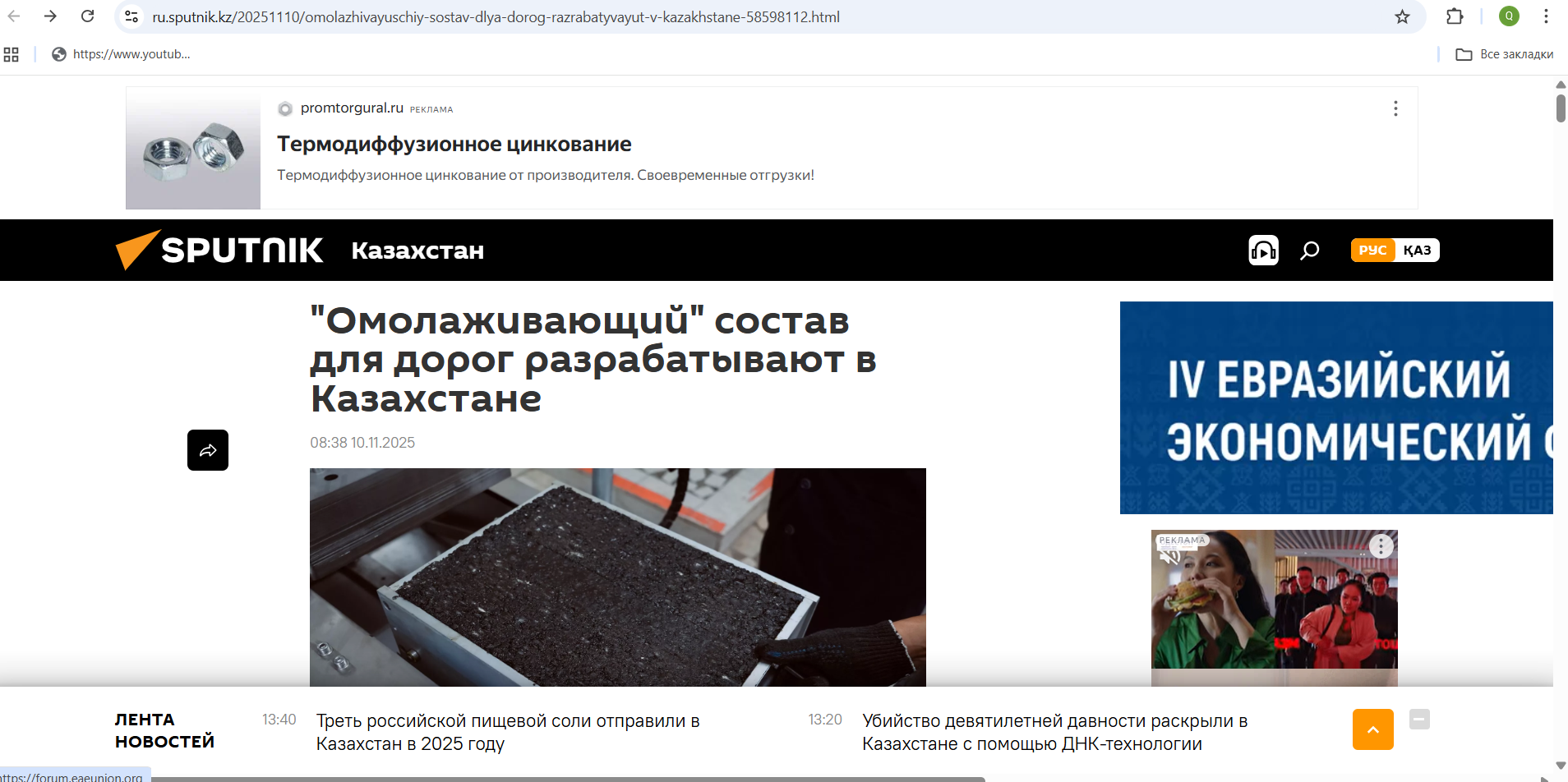Click the browser reload page icon
The width and height of the screenshot is (1568, 782).
(x=87, y=16)
